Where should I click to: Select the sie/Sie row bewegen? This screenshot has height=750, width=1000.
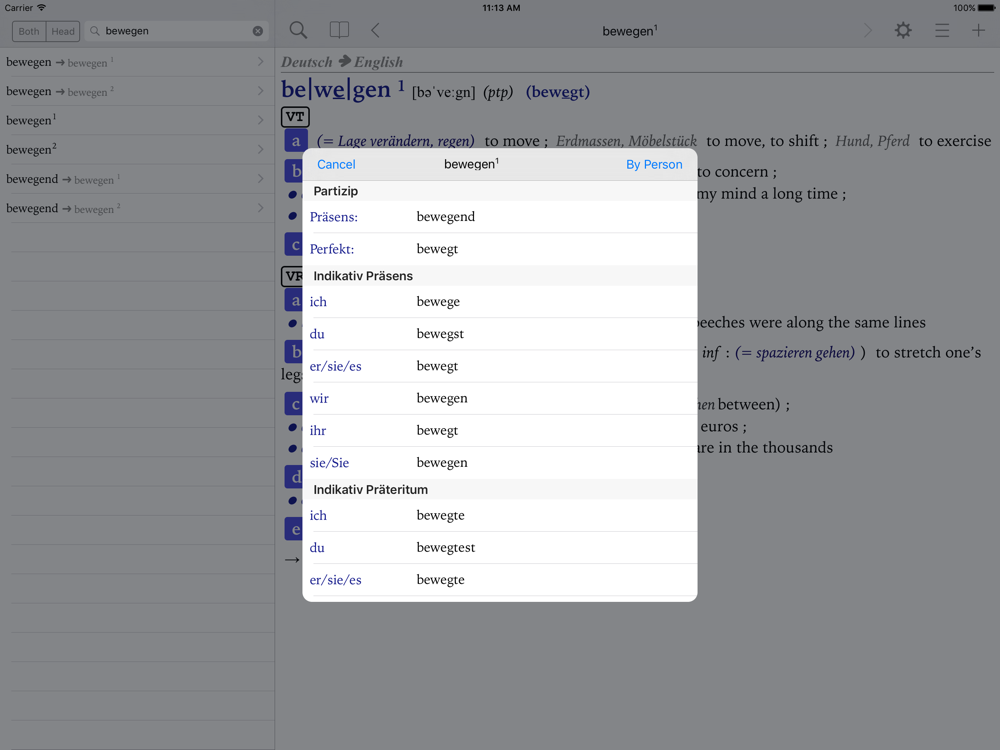pyautogui.click(x=499, y=462)
